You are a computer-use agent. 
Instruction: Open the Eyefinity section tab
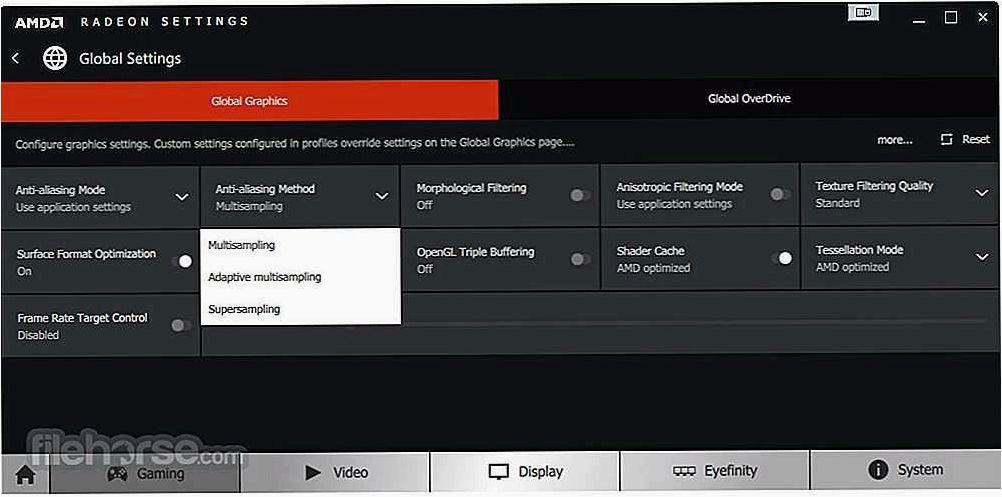click(714, 471)
